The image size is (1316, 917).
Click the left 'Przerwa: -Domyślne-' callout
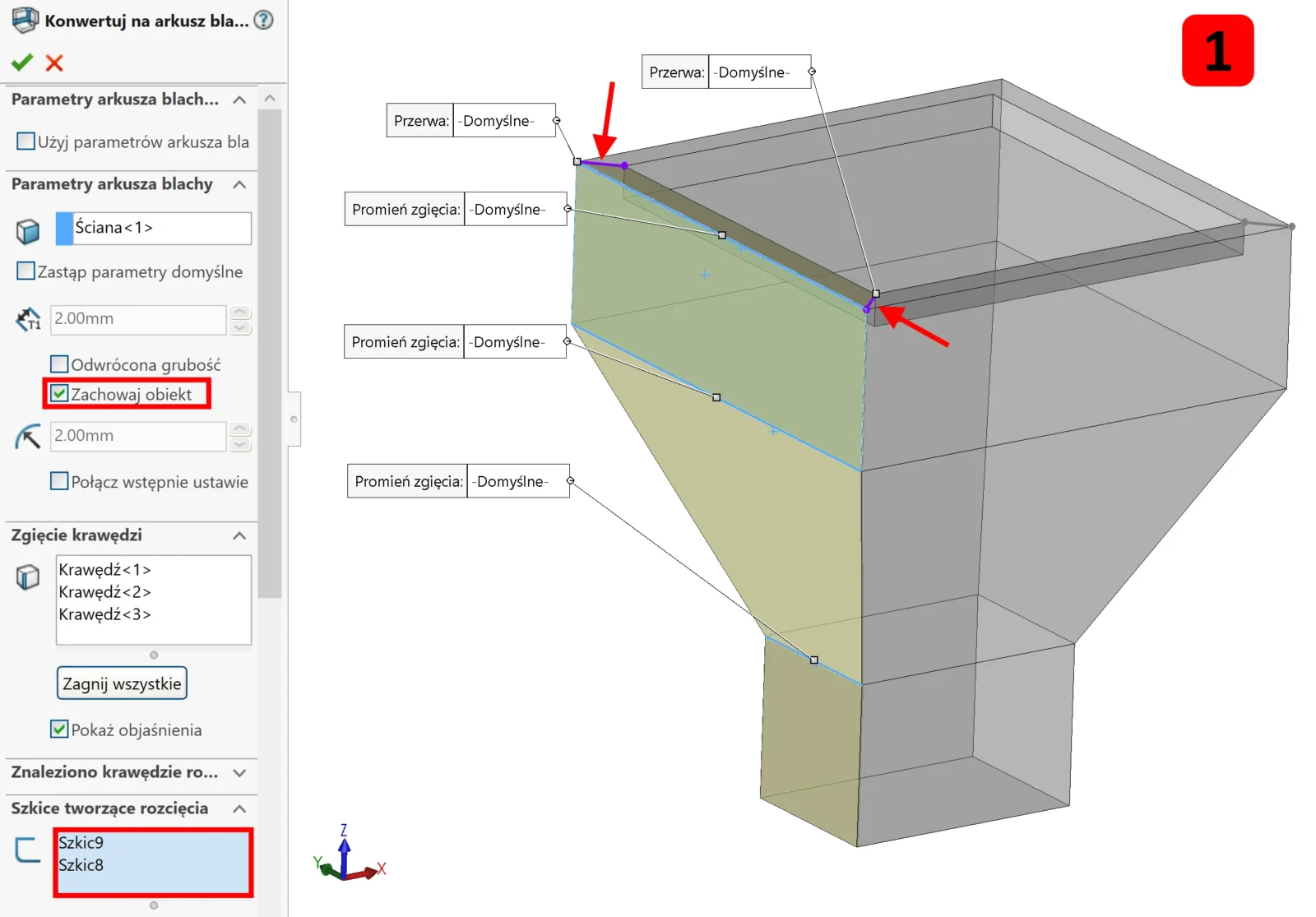pos(471,120)
